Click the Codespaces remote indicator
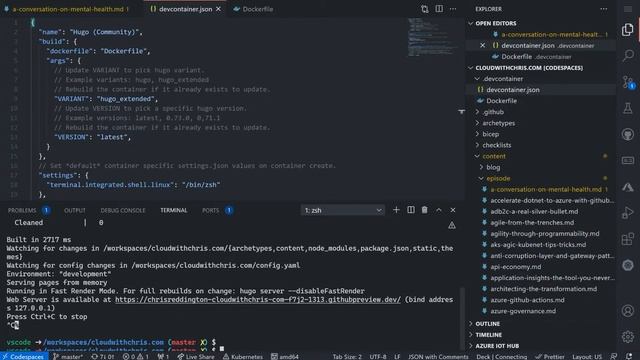The height and width of the screenshot is (360, 640). [23, 356]
